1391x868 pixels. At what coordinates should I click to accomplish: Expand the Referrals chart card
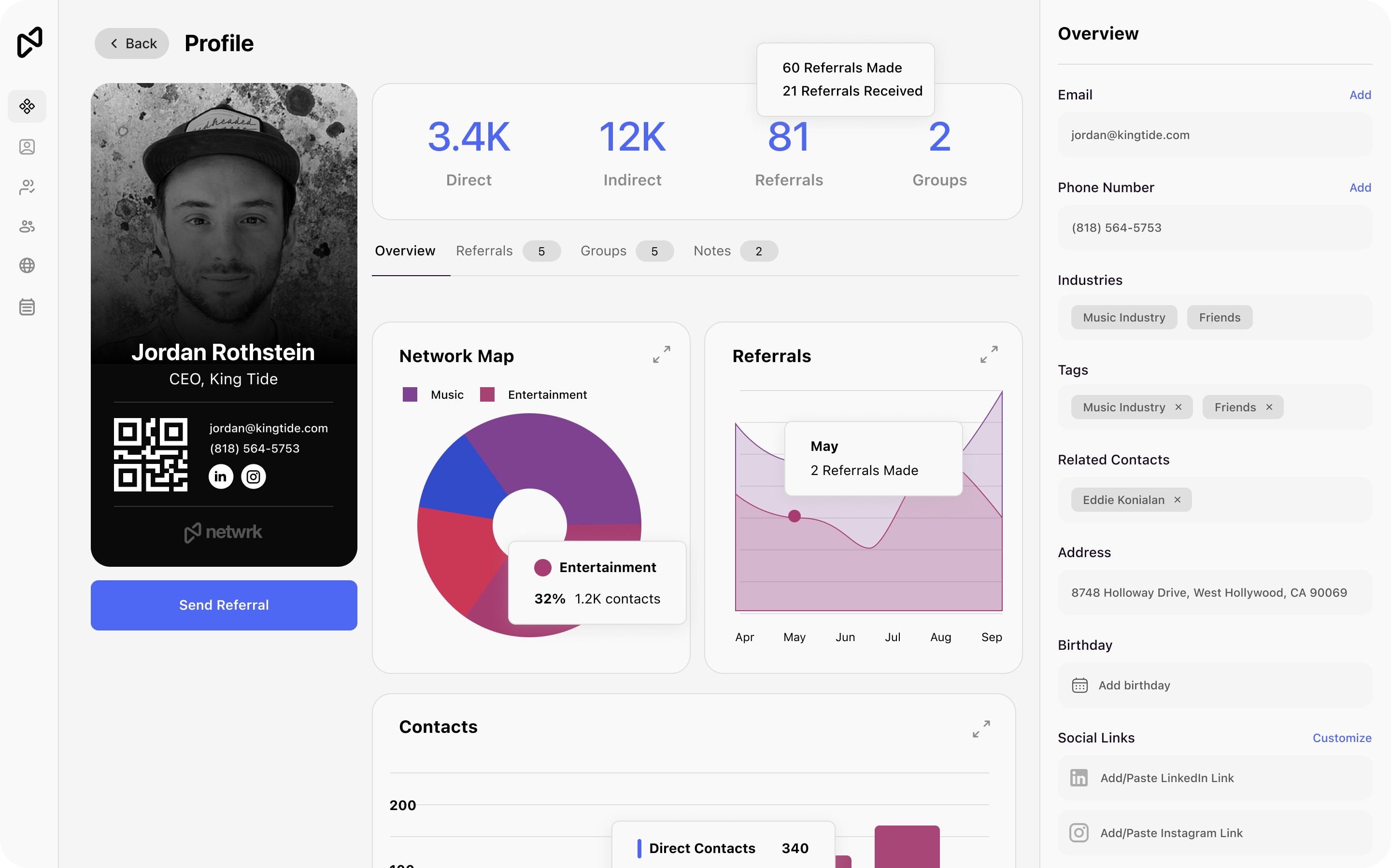click(x=988, y=354)
